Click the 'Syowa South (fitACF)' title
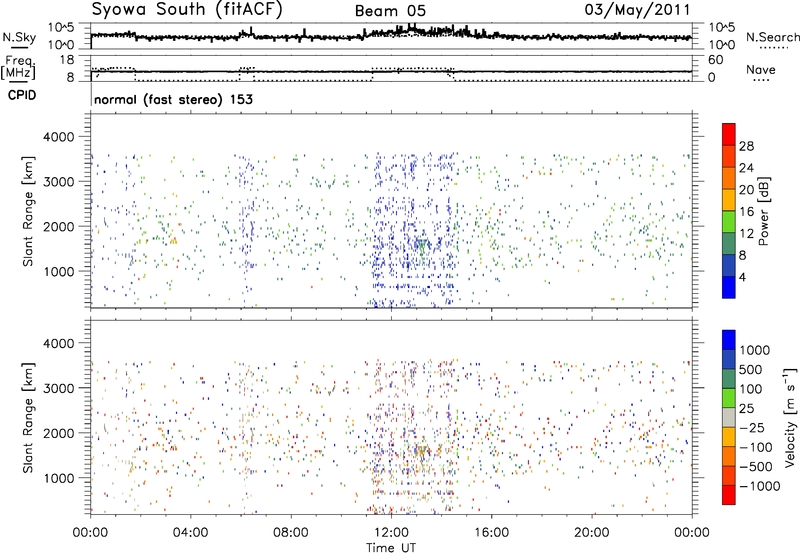The height and width of the screenshot is (554, 800). coord(187,9)
